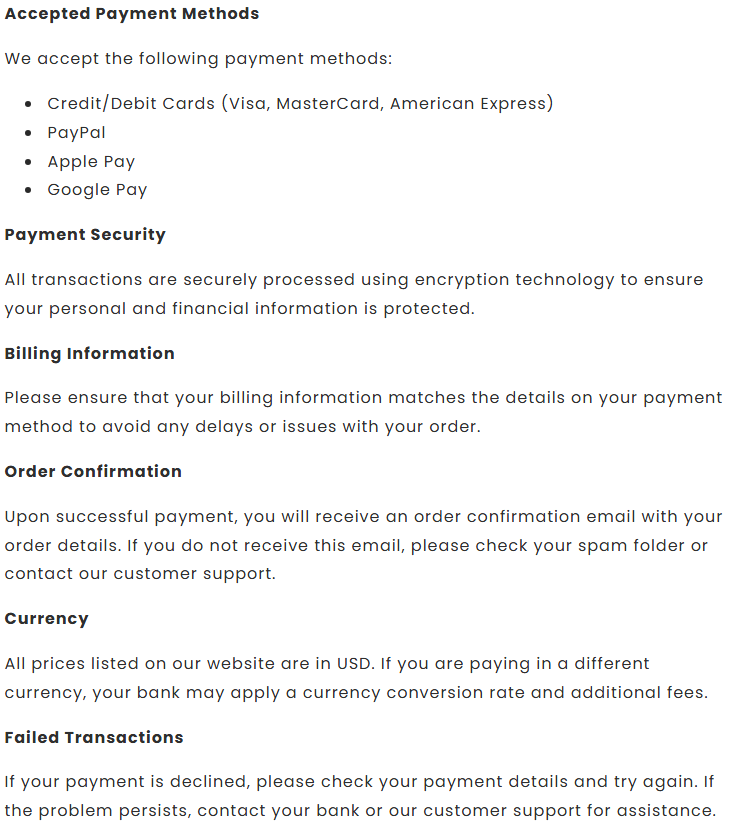
Task: Select the PayPal list item
Action: tap(76, 132)
